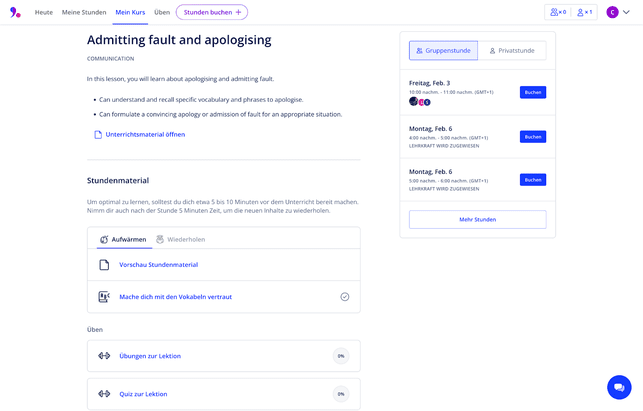Image resolution: width=643 pixels, height=411 pixels.
Task: Click the dumbbell icon for Übungen zur Lektion
Action: coord(104,356)
